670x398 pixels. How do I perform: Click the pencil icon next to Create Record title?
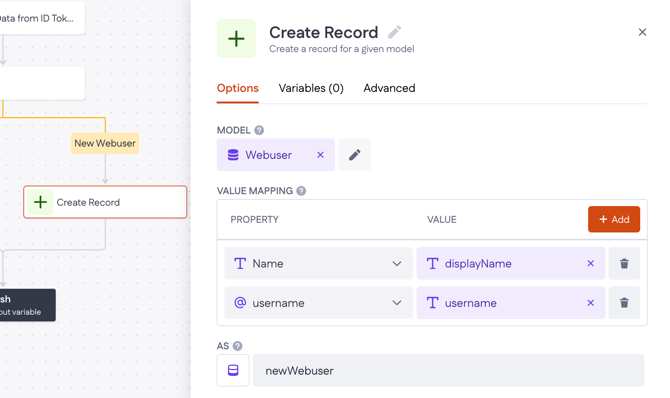coord(394,32)
